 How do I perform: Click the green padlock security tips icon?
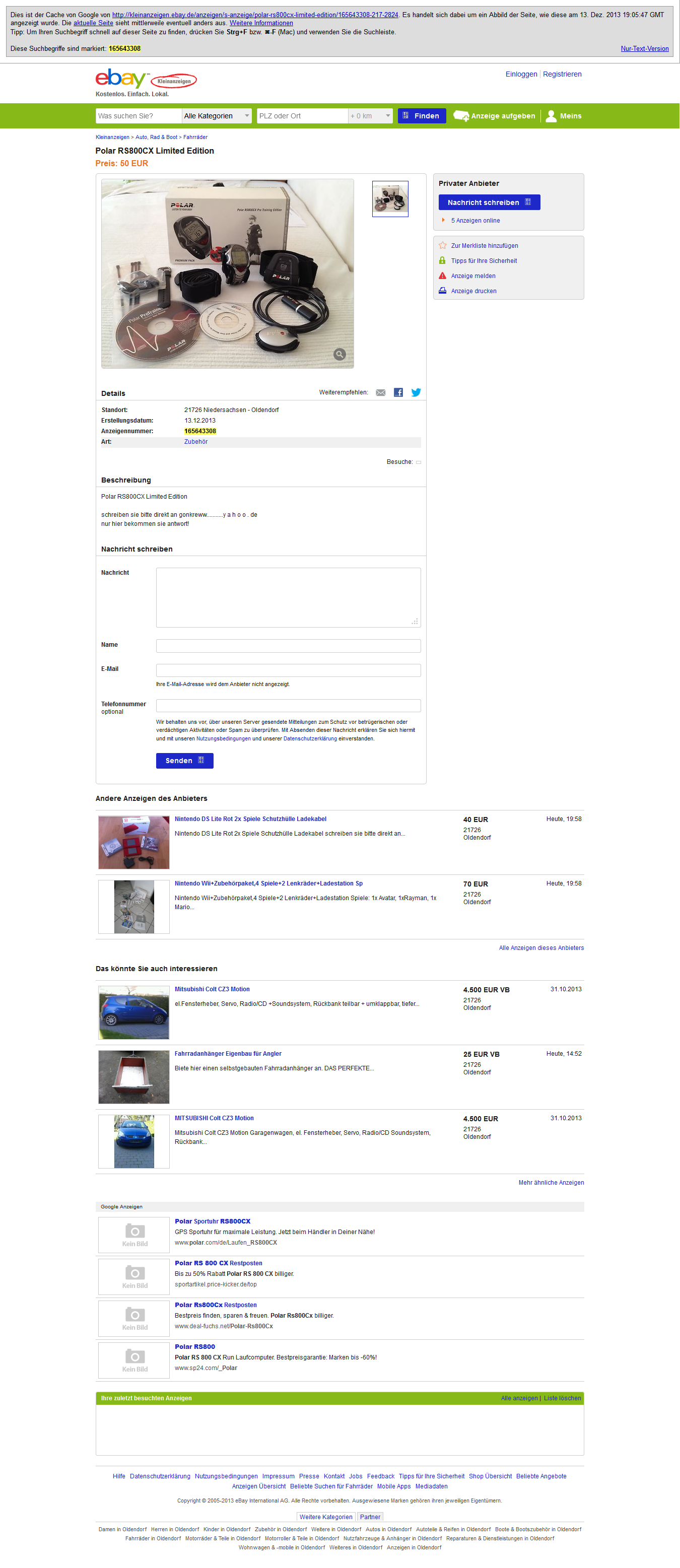pyautogui.click(x=443, y=260)
